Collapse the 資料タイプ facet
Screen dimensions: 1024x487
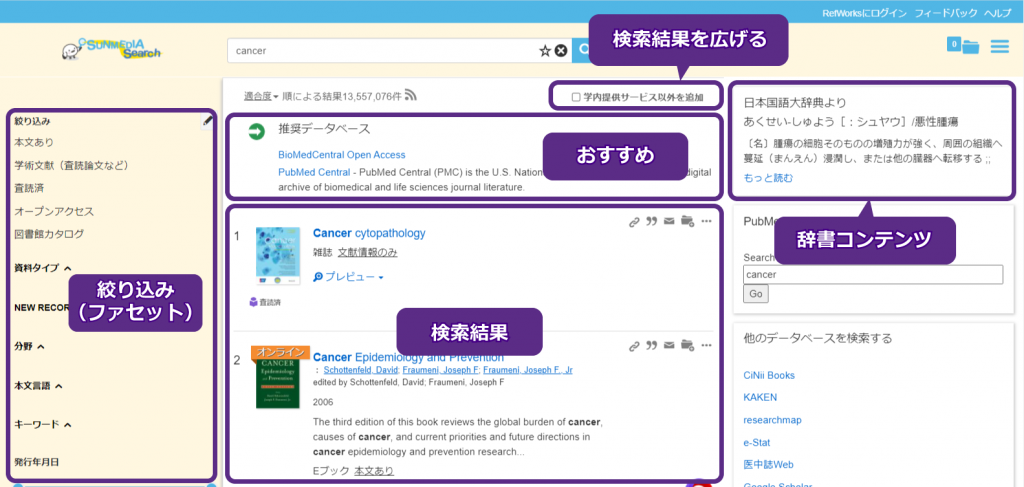(x=43, y=268)
